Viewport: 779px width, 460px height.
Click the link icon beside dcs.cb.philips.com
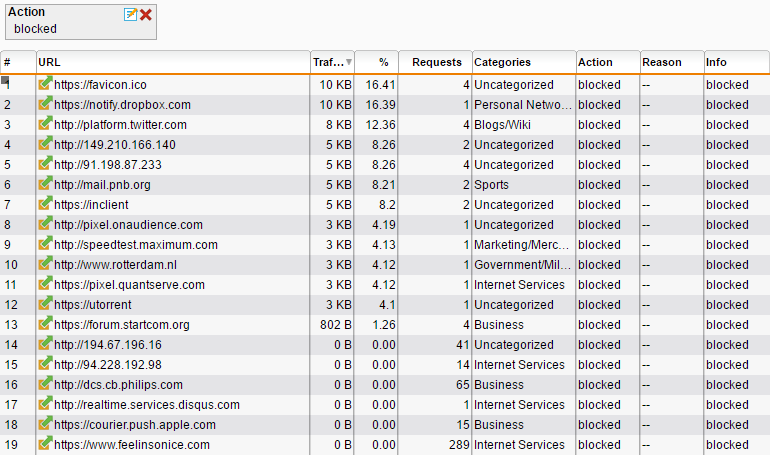click(45, 383)
